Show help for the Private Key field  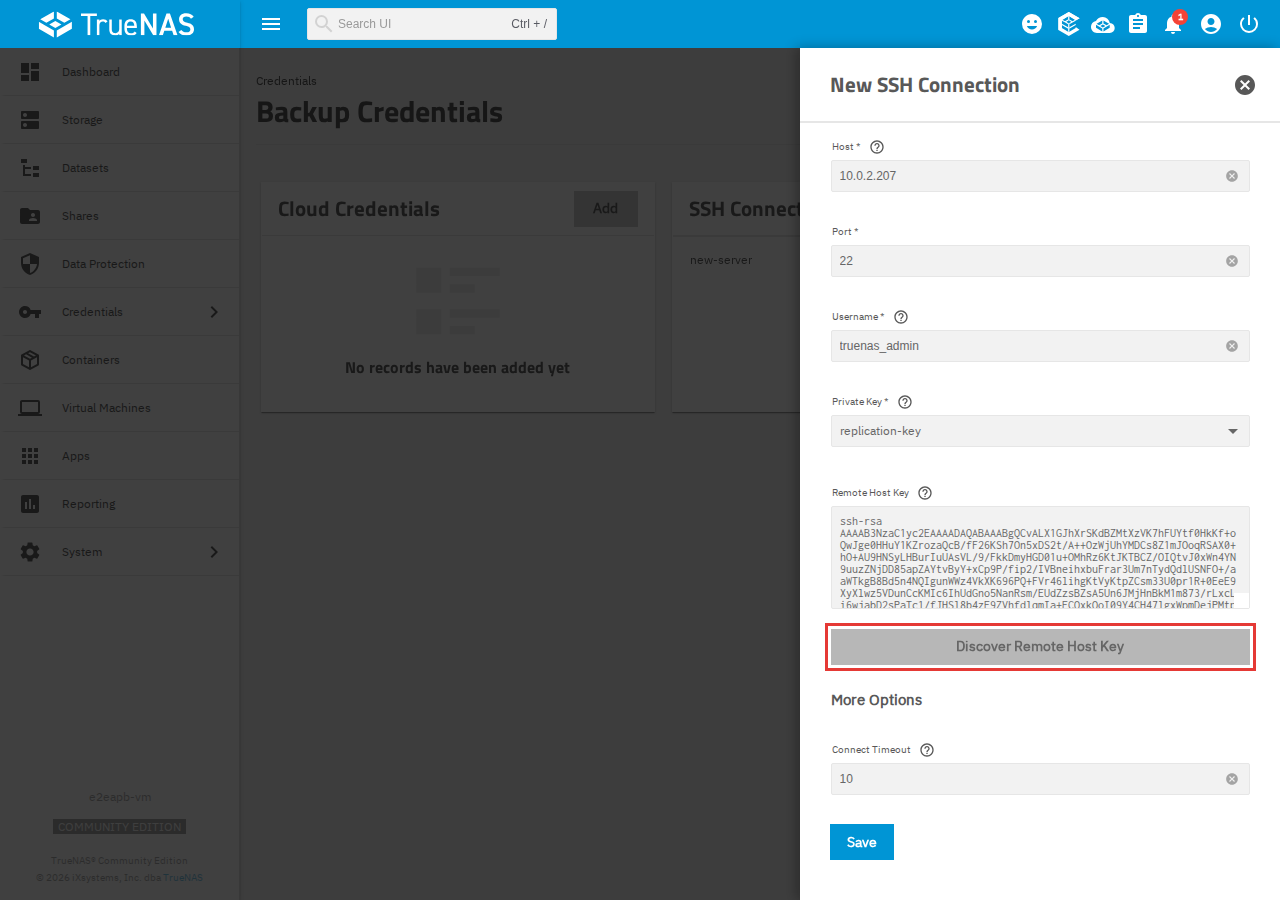pyautogui.click(x=905, y=402)
